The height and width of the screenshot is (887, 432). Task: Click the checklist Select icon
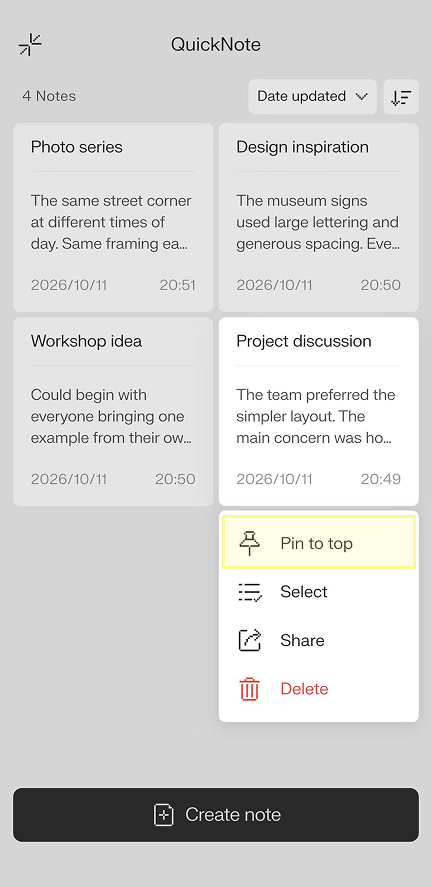click(249, 592)
